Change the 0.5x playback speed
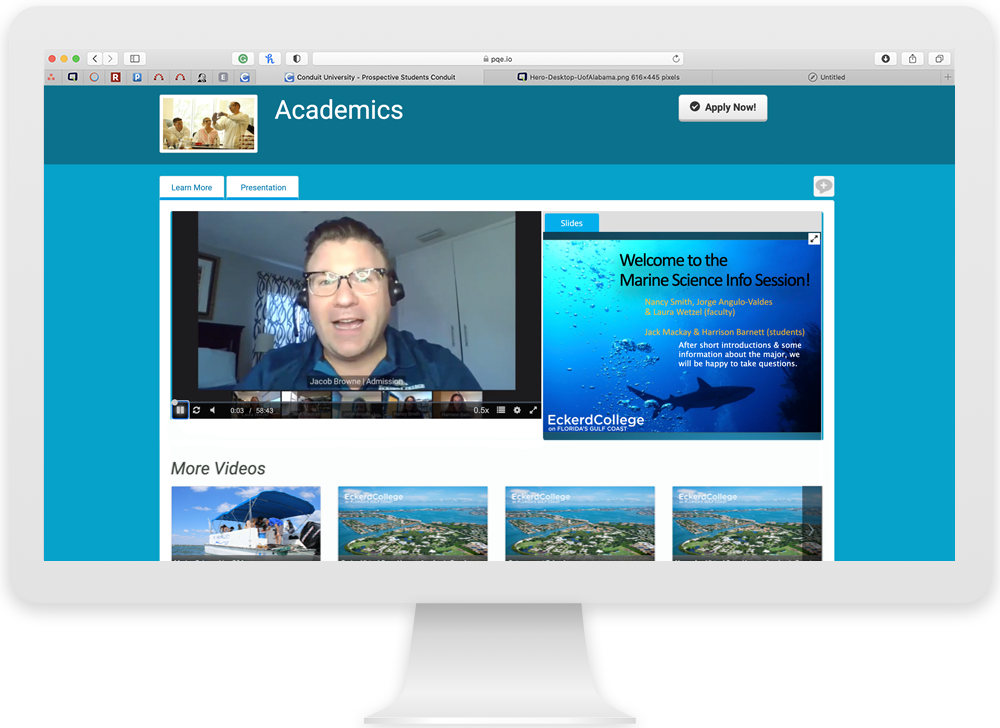Screen dimensions: 1000x728 (481, 410)
